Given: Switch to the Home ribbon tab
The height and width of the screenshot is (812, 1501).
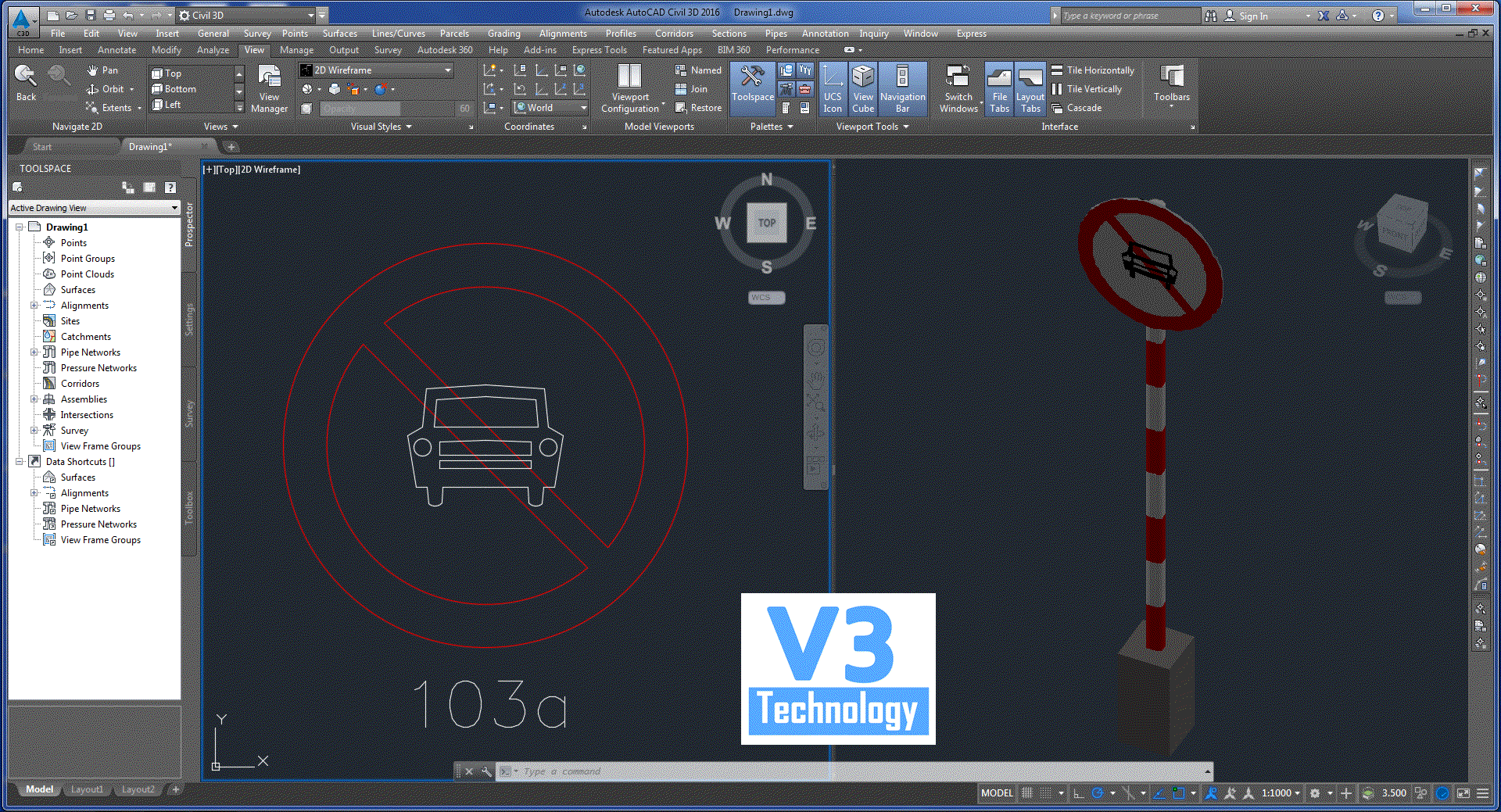Looking at the screenshot, I should [30, 50].
